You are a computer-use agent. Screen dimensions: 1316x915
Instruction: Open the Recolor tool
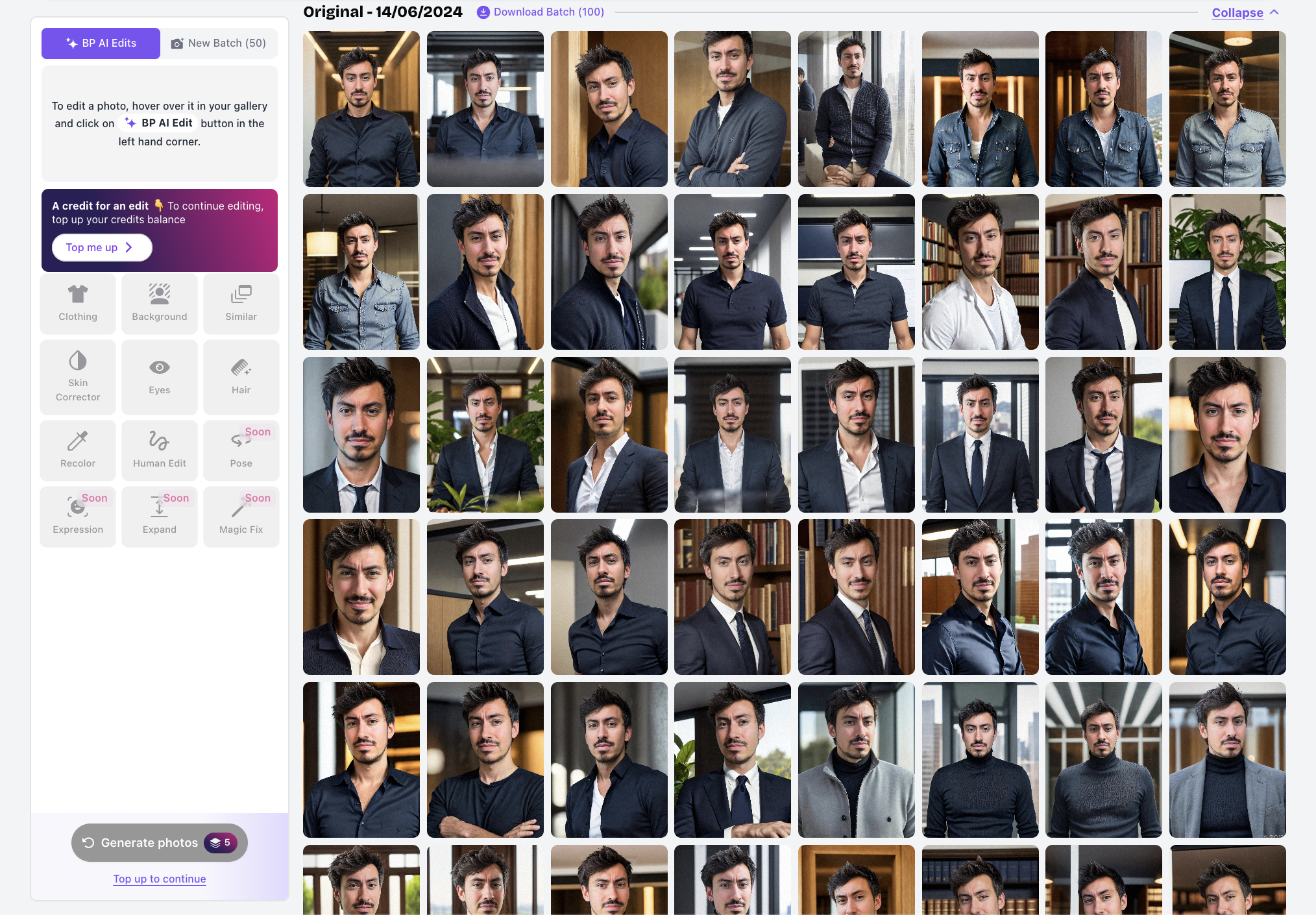pyautogui.click(x=77, y=450)
